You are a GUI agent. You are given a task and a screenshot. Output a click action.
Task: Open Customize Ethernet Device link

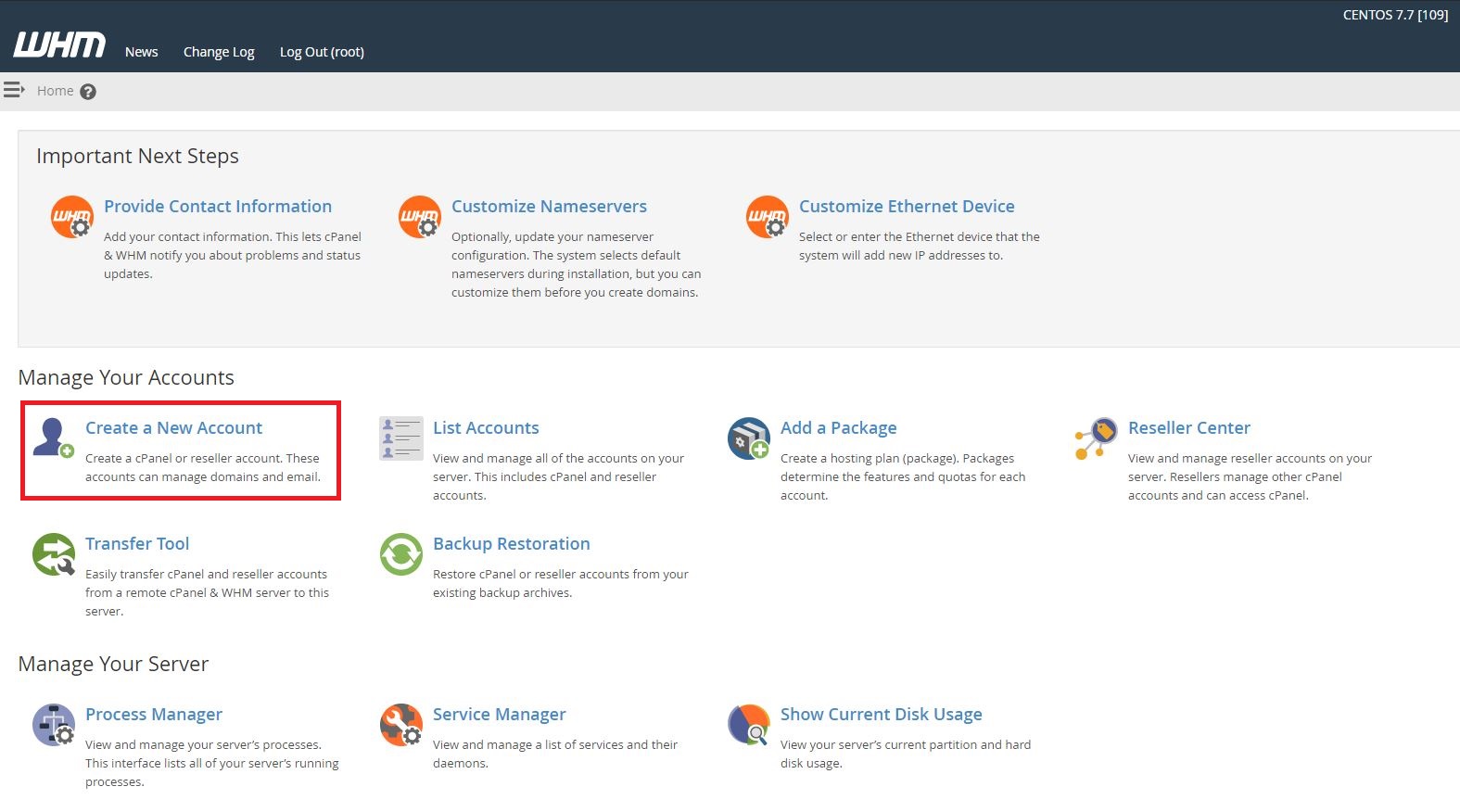coord(907,207)
